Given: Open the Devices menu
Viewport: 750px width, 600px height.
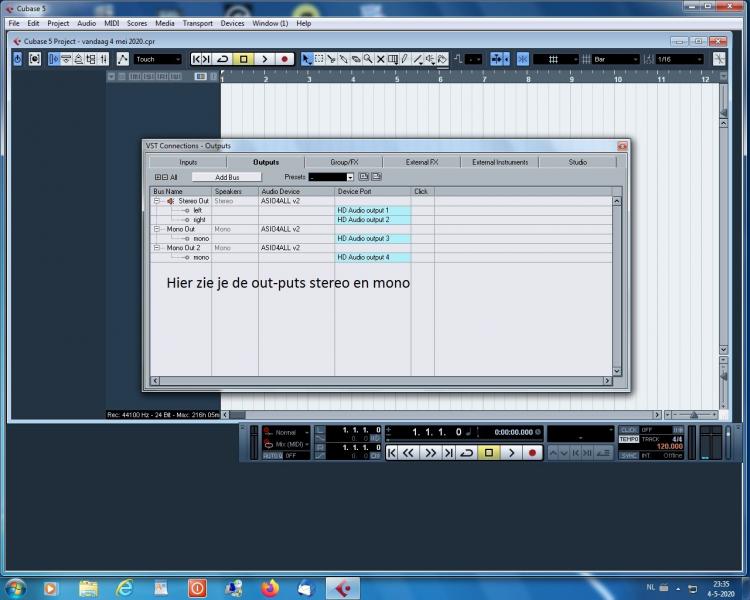Looking at the screenshot, I should click(x=232, y=23).
